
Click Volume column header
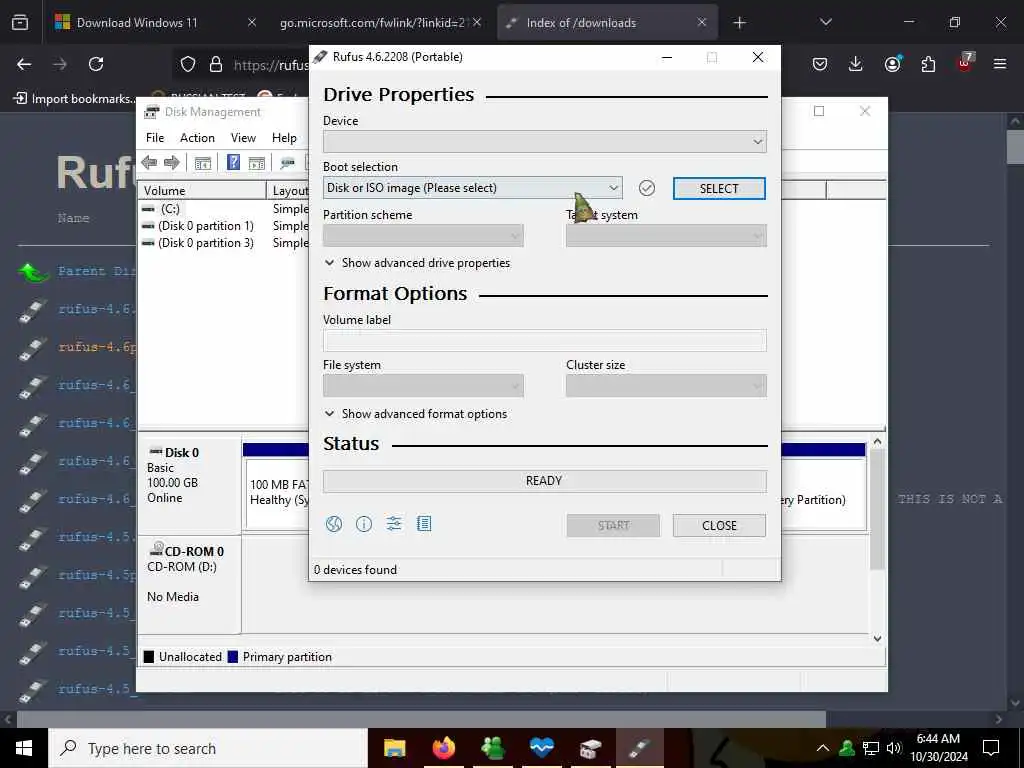[x=202, y=191]
